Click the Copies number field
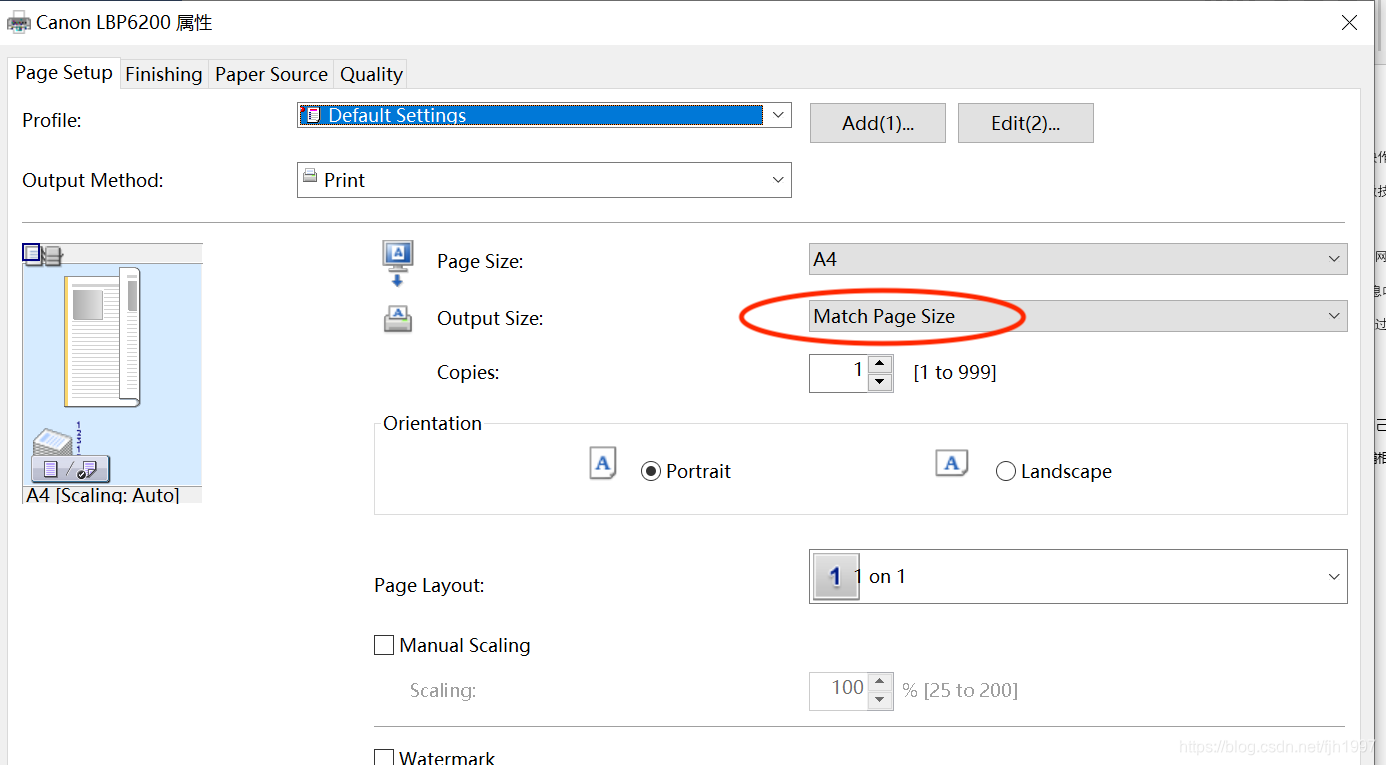The height and width of the screenshot is (765, 1386). [x=838, y=373]
